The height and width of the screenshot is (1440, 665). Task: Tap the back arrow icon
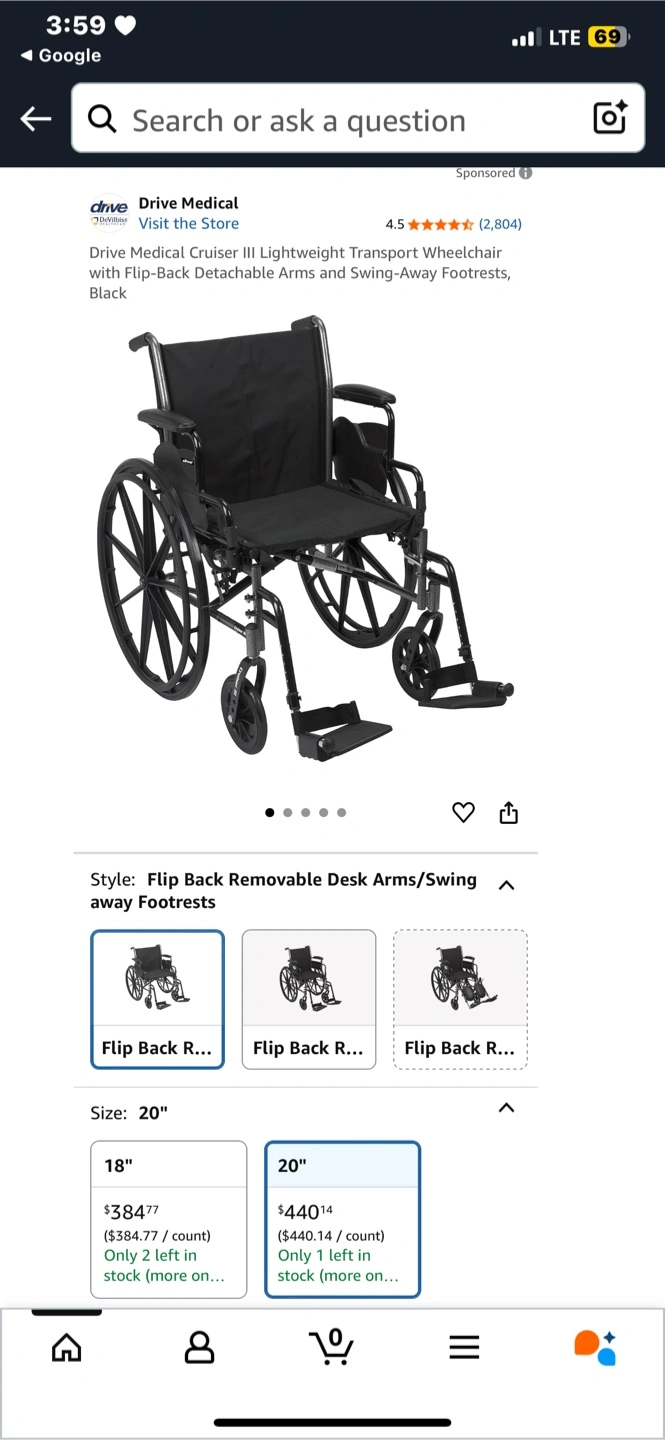pyautogui.click(x=36, y=119)
